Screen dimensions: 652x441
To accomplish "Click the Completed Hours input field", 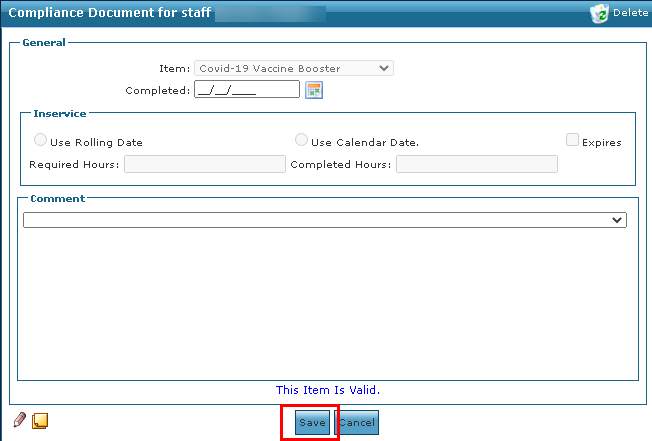I will (x=477, y=164).
